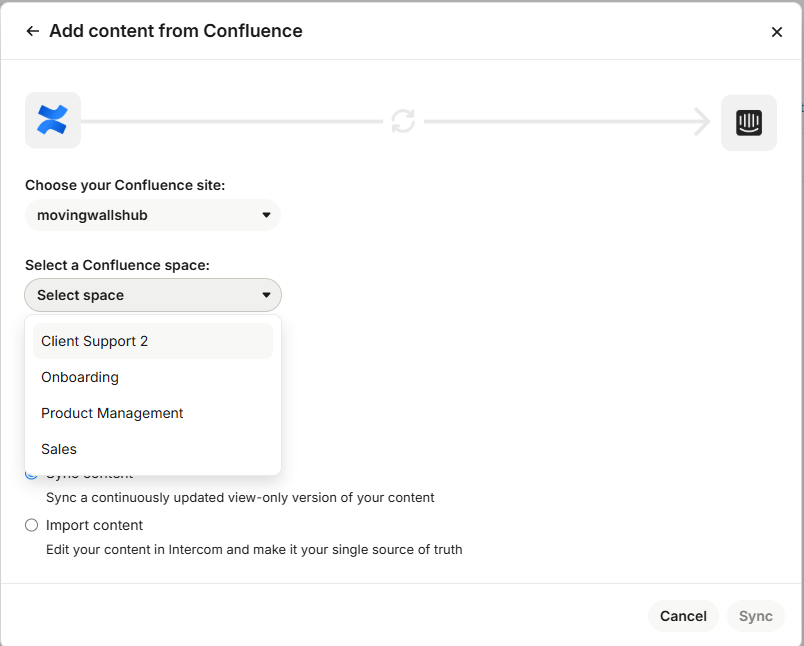This screenshot has height=646, width=804.
Task: Collapse the Select space dropdown
Action: tap(152, 295)
